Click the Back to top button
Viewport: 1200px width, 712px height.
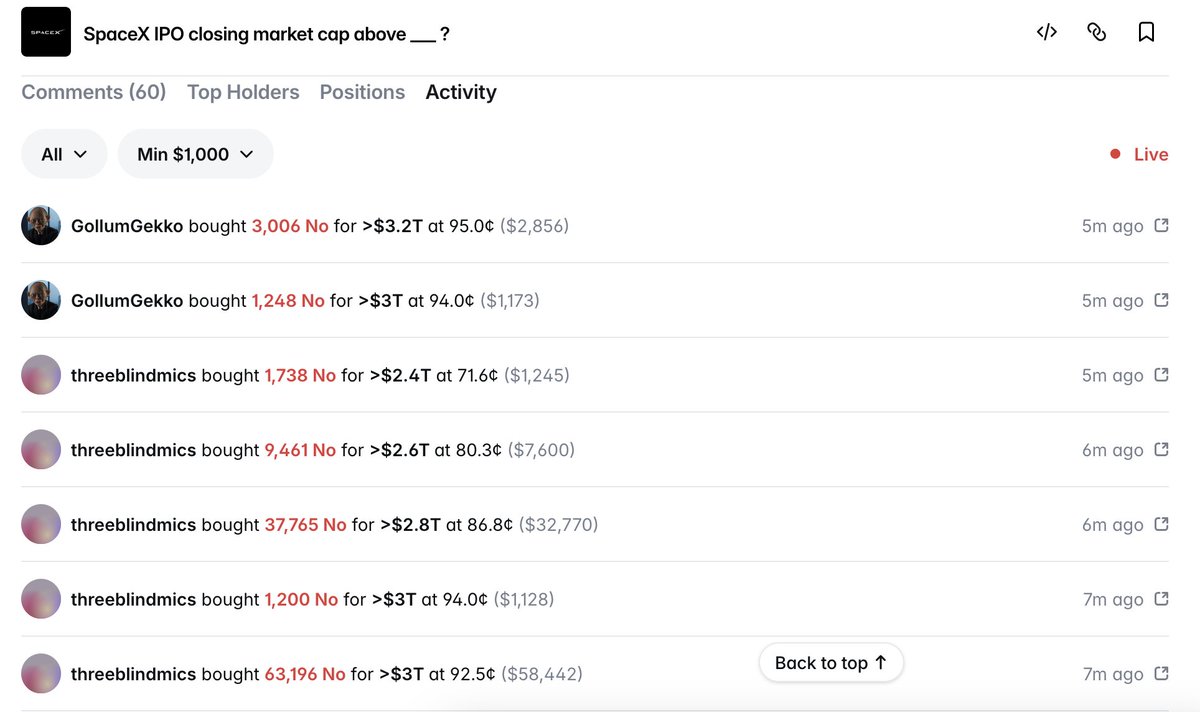[831, 663]
